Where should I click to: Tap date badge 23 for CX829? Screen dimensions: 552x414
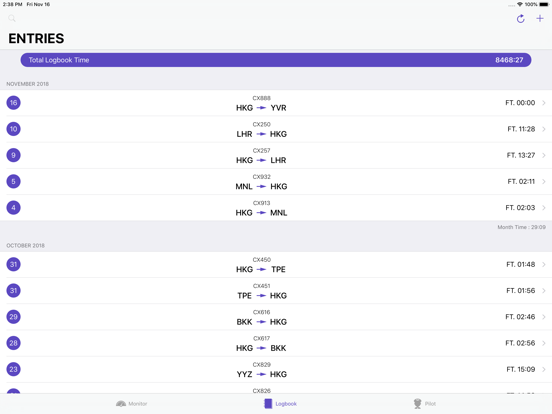[13, 369]
